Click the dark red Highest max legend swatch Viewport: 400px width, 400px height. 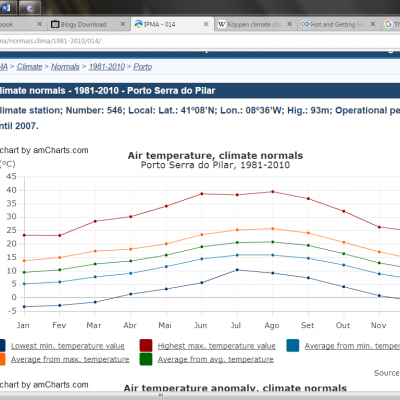(146, 346)
